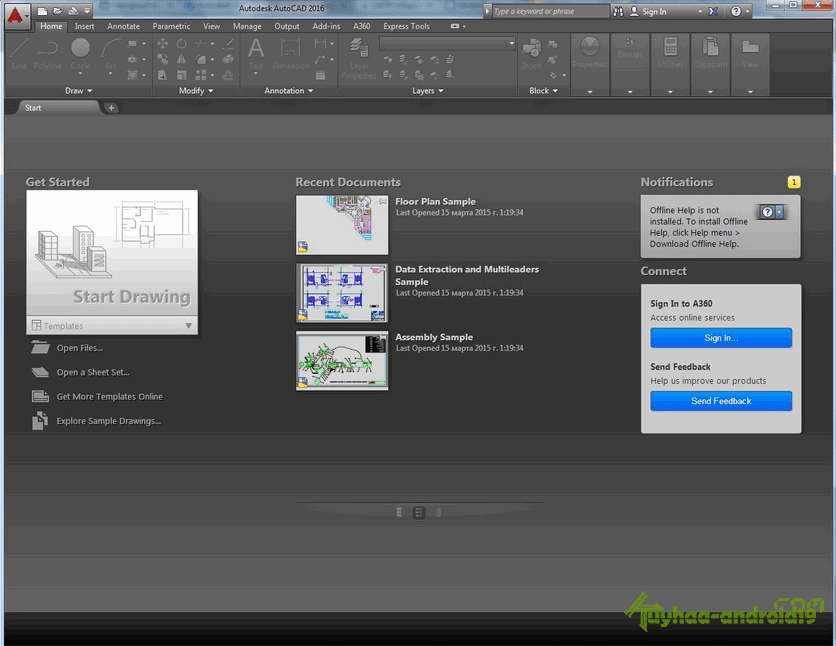This screenshot has width=836, height=646.
Task: Open the Express Tools ribbon tab
Action: (406, 26)
